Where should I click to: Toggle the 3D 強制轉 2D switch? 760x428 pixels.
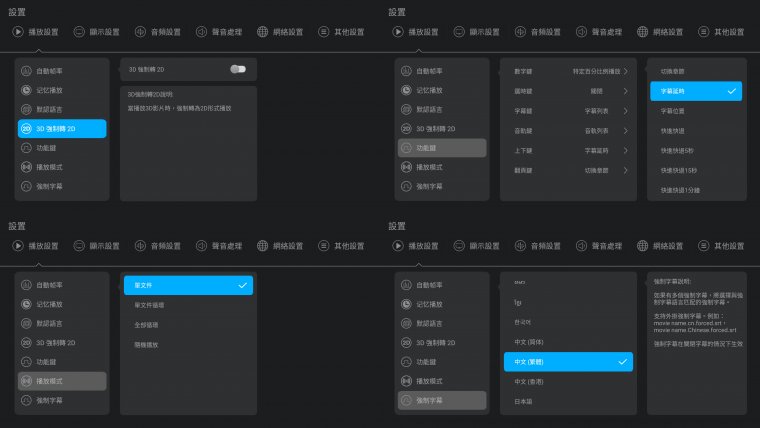click(x=237, y=69)
